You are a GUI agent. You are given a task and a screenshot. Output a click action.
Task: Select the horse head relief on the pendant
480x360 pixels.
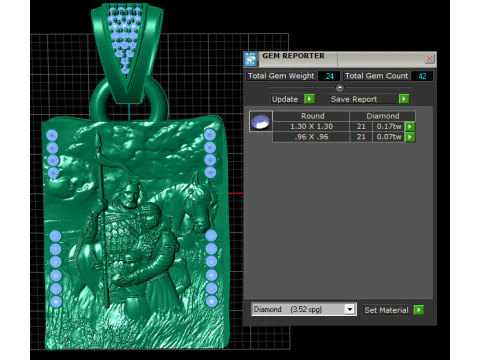[200, 203]
